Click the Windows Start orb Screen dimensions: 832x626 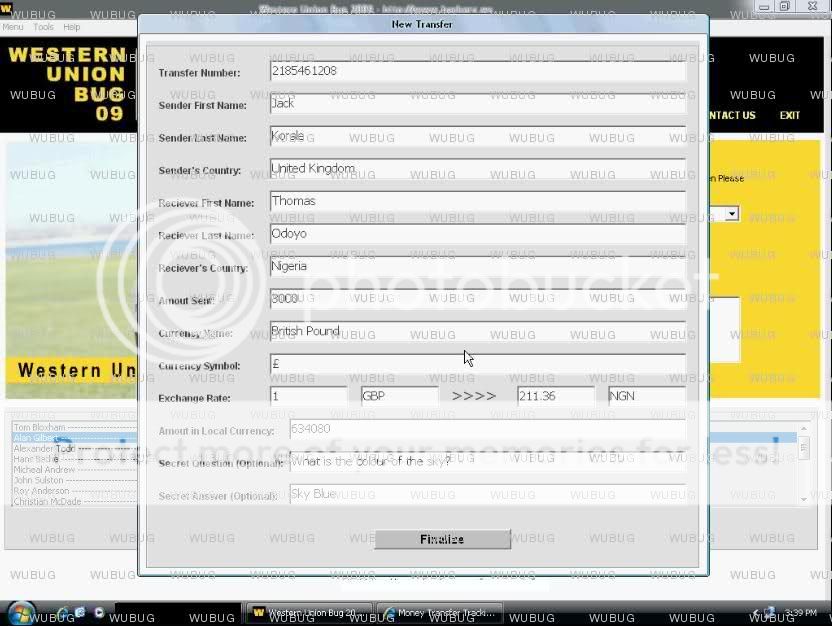pyautogui.click(x=19, y=611)
